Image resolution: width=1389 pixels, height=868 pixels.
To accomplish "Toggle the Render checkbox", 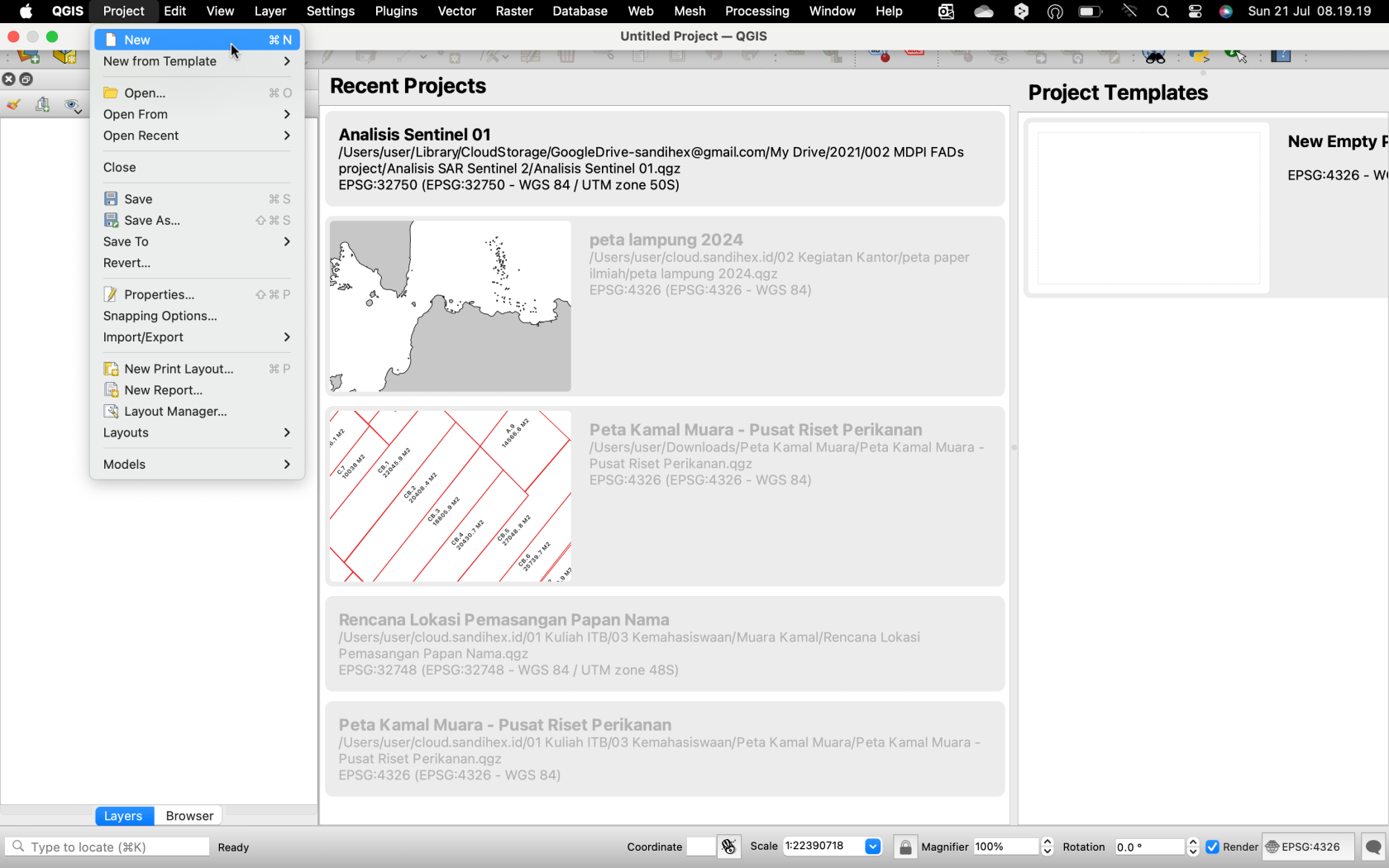I will tap(1213, 847).
